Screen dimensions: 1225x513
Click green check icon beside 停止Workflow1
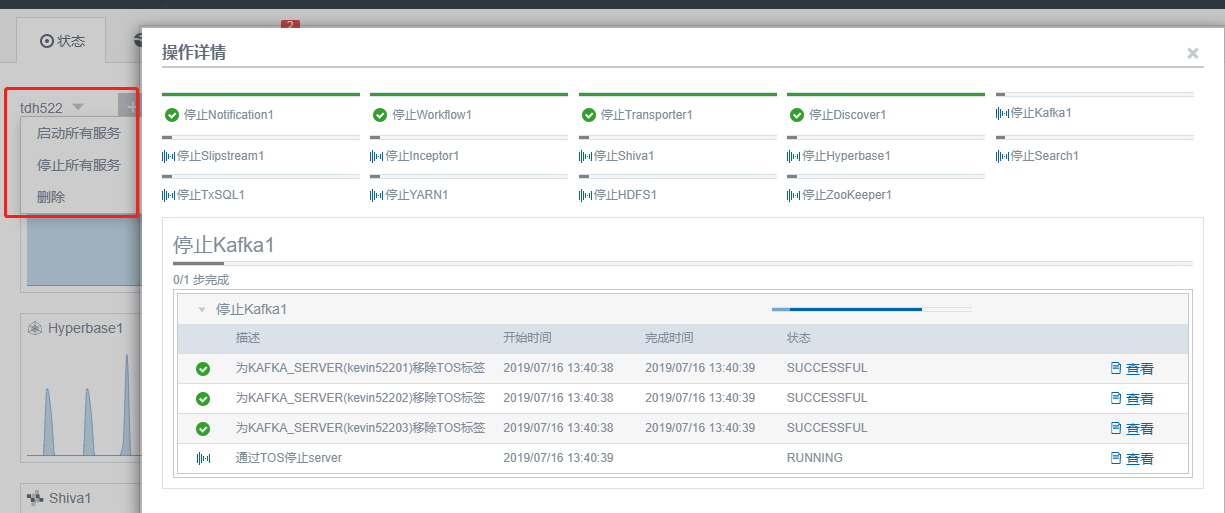(x=380, y=115)
